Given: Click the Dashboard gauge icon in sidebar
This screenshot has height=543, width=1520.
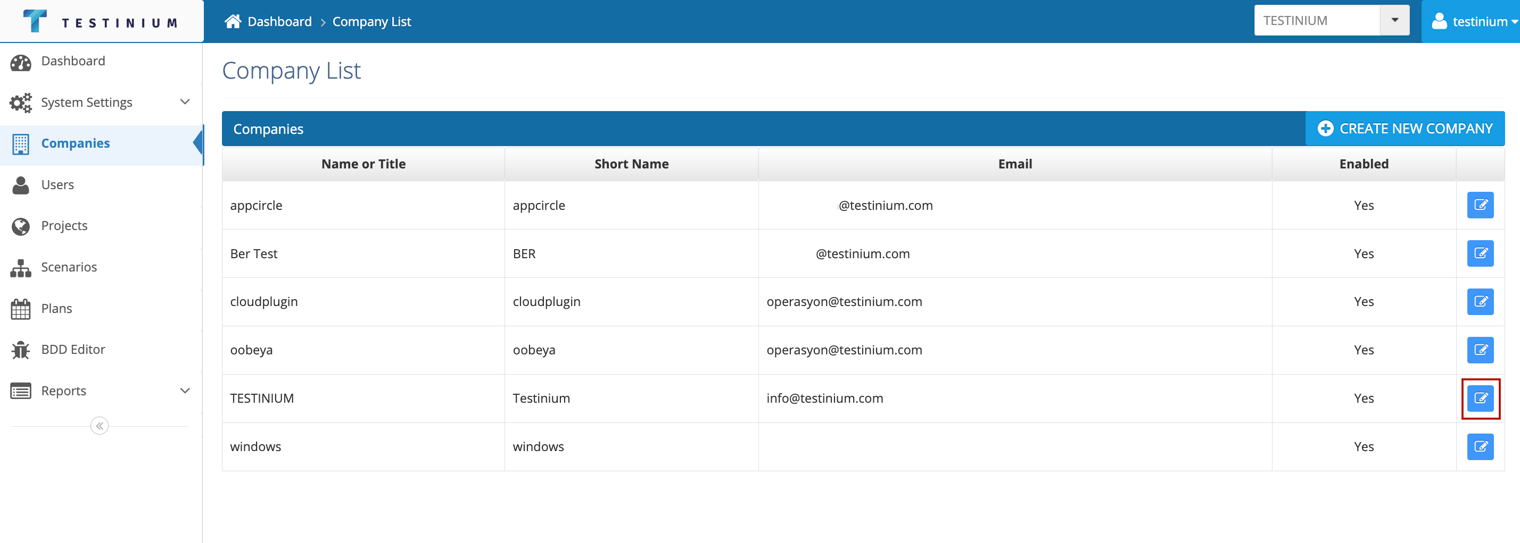Looking at the screenshot, I should point(20,62).
